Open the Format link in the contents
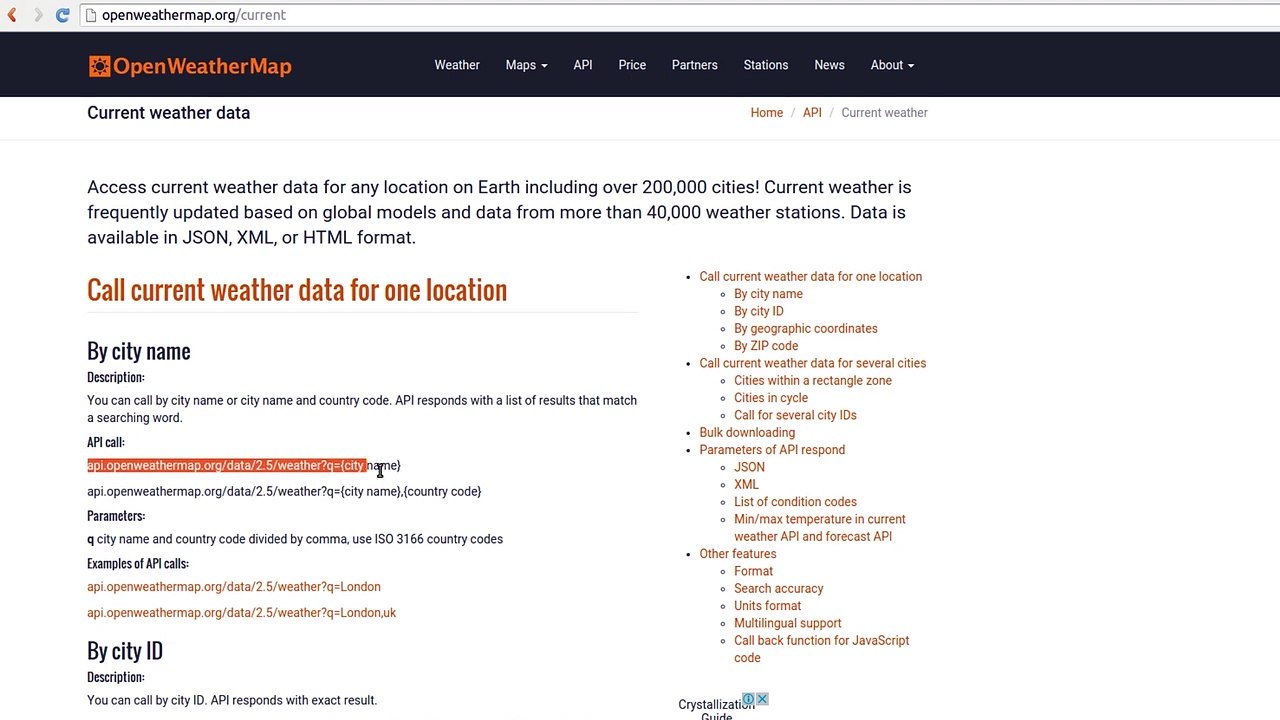This screenshot has height=720, width=1280. click(x=753, y=571)
